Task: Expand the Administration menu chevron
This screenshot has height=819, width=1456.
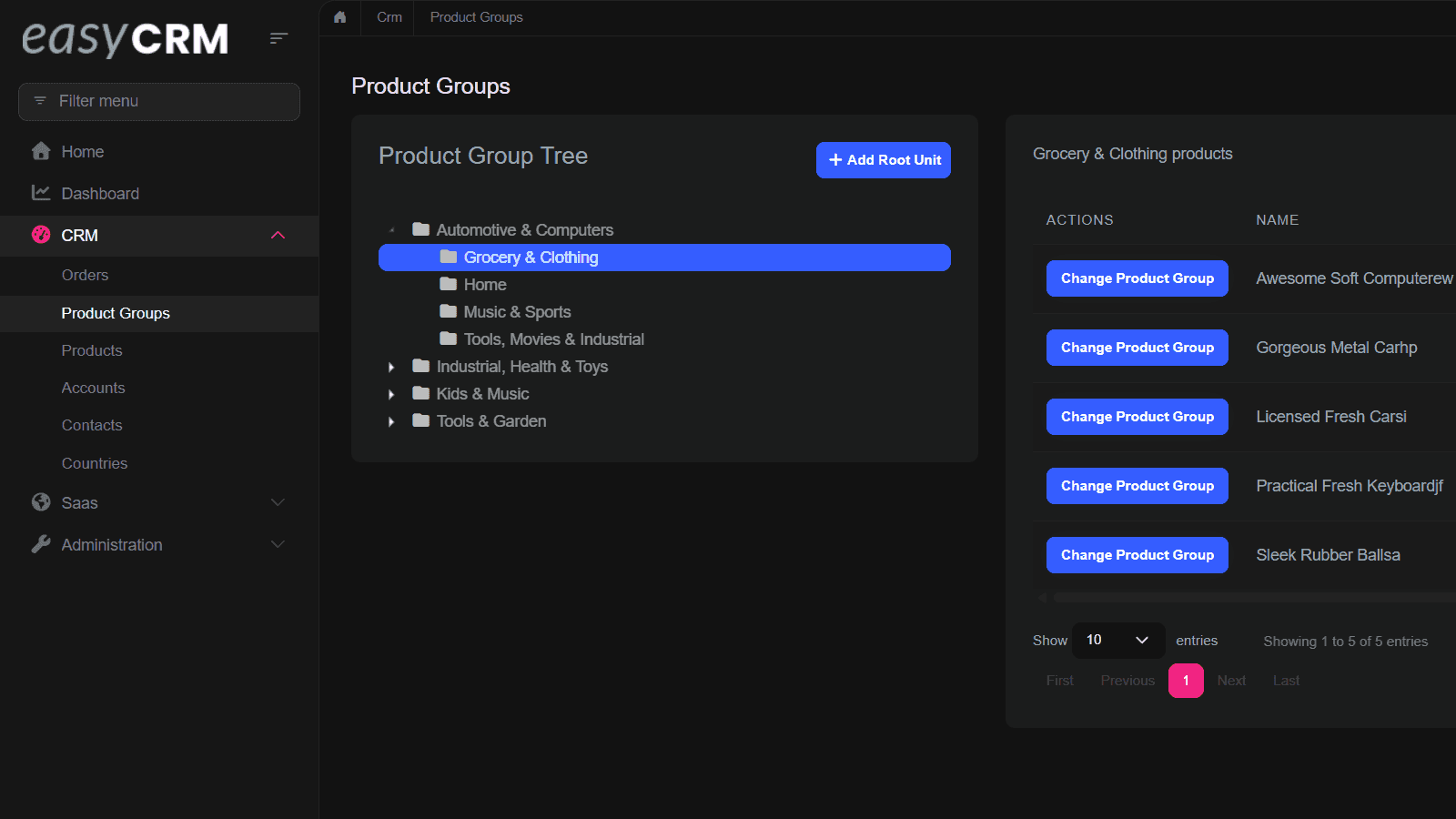Action: pyautogui.click(x=278, y=544)
